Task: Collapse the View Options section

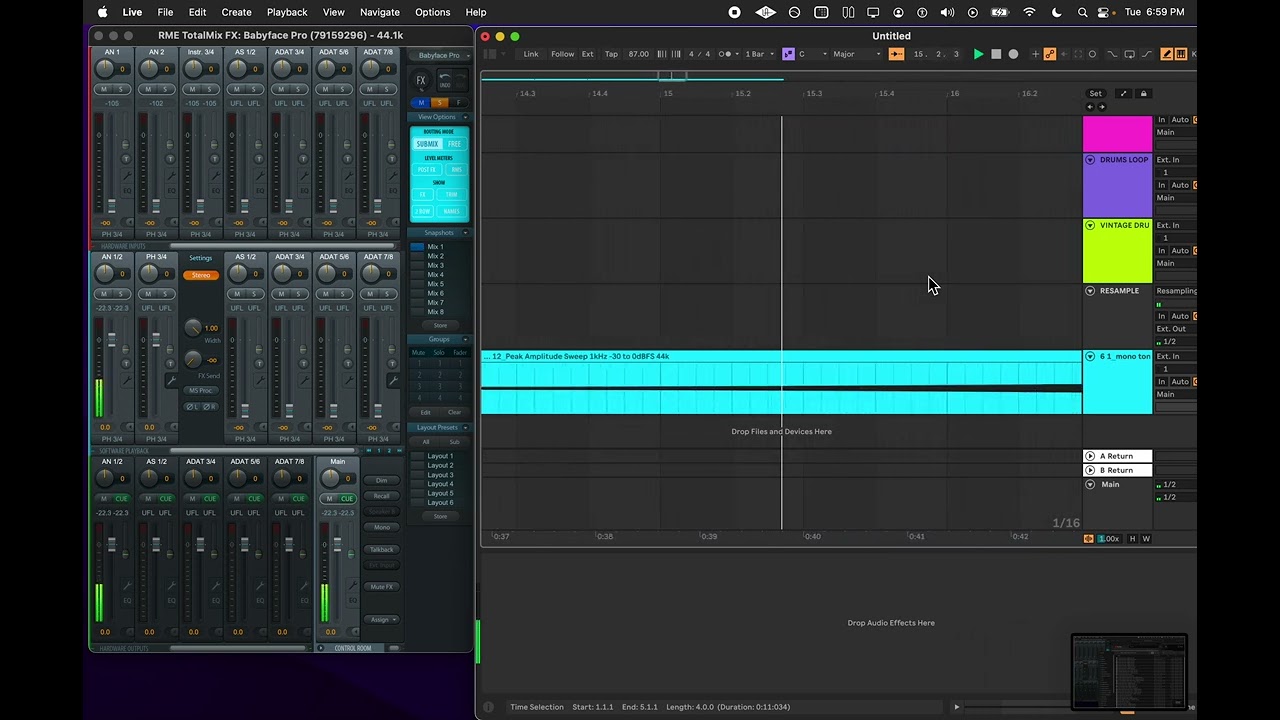Action: [x=466, y=117]
